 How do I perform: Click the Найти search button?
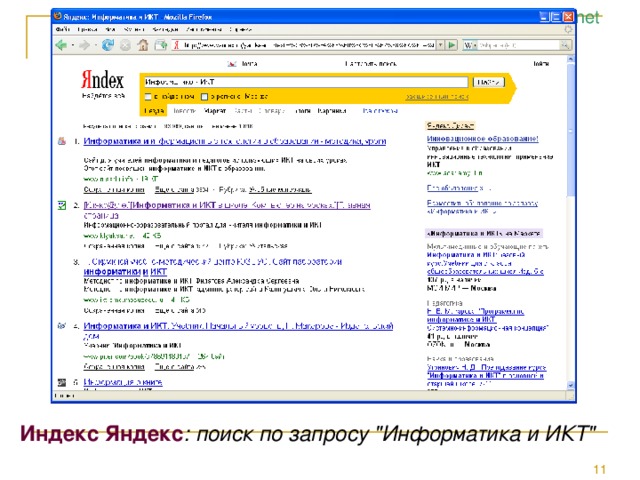click(488, 82)
